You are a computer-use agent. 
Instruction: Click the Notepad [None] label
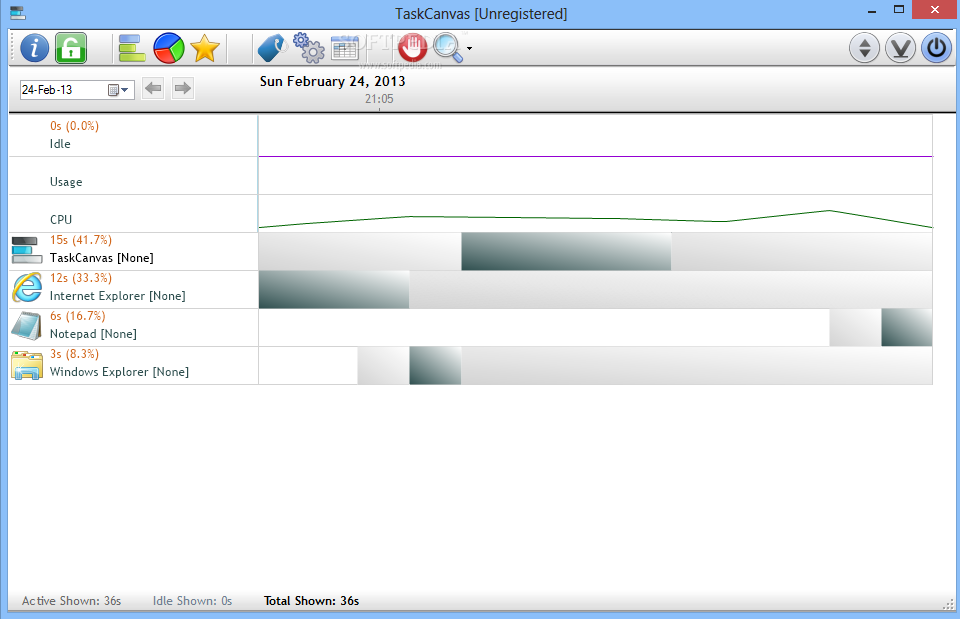pos(93,334)
